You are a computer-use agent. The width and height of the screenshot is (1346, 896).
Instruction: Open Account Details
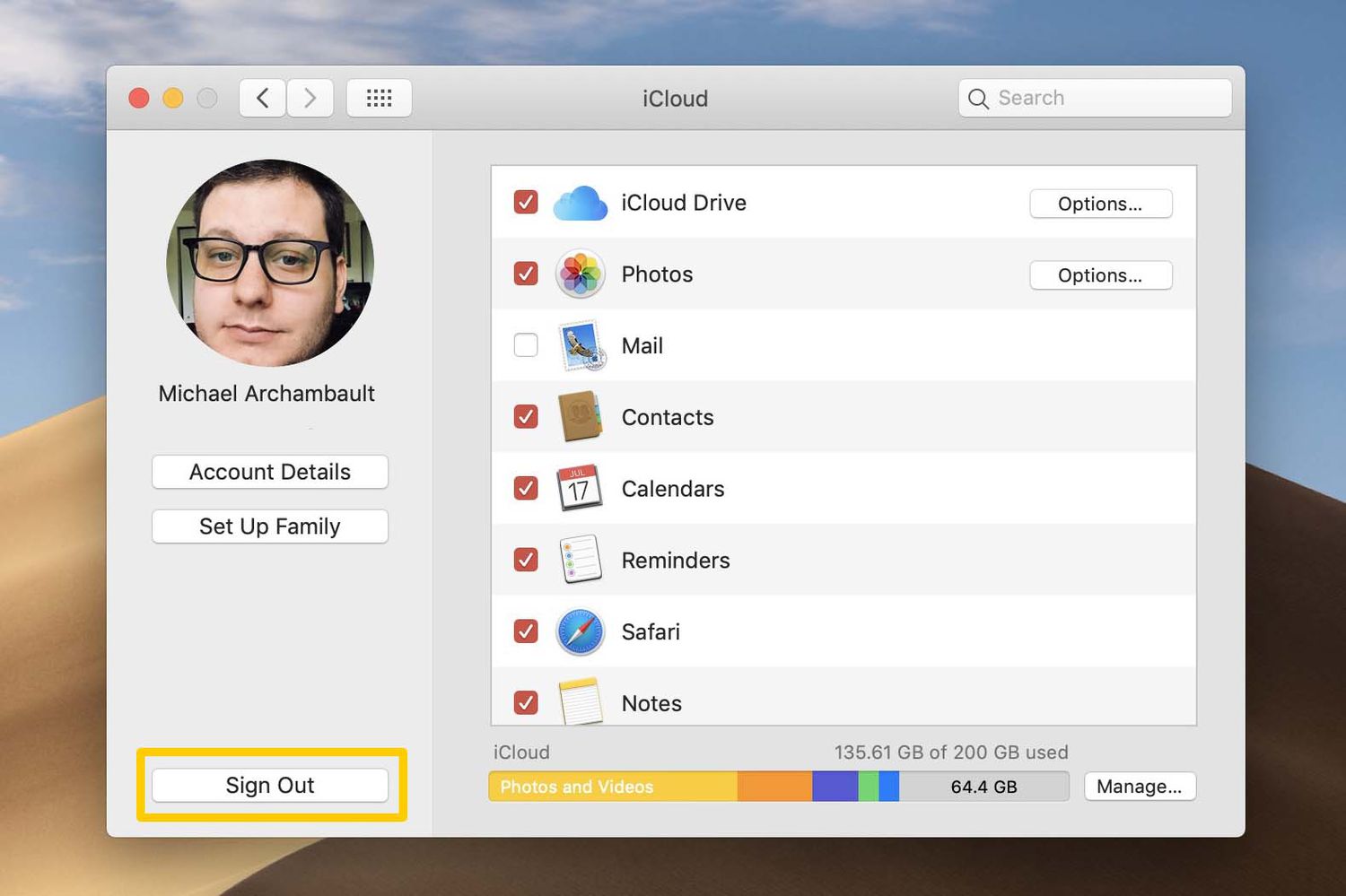270,472
